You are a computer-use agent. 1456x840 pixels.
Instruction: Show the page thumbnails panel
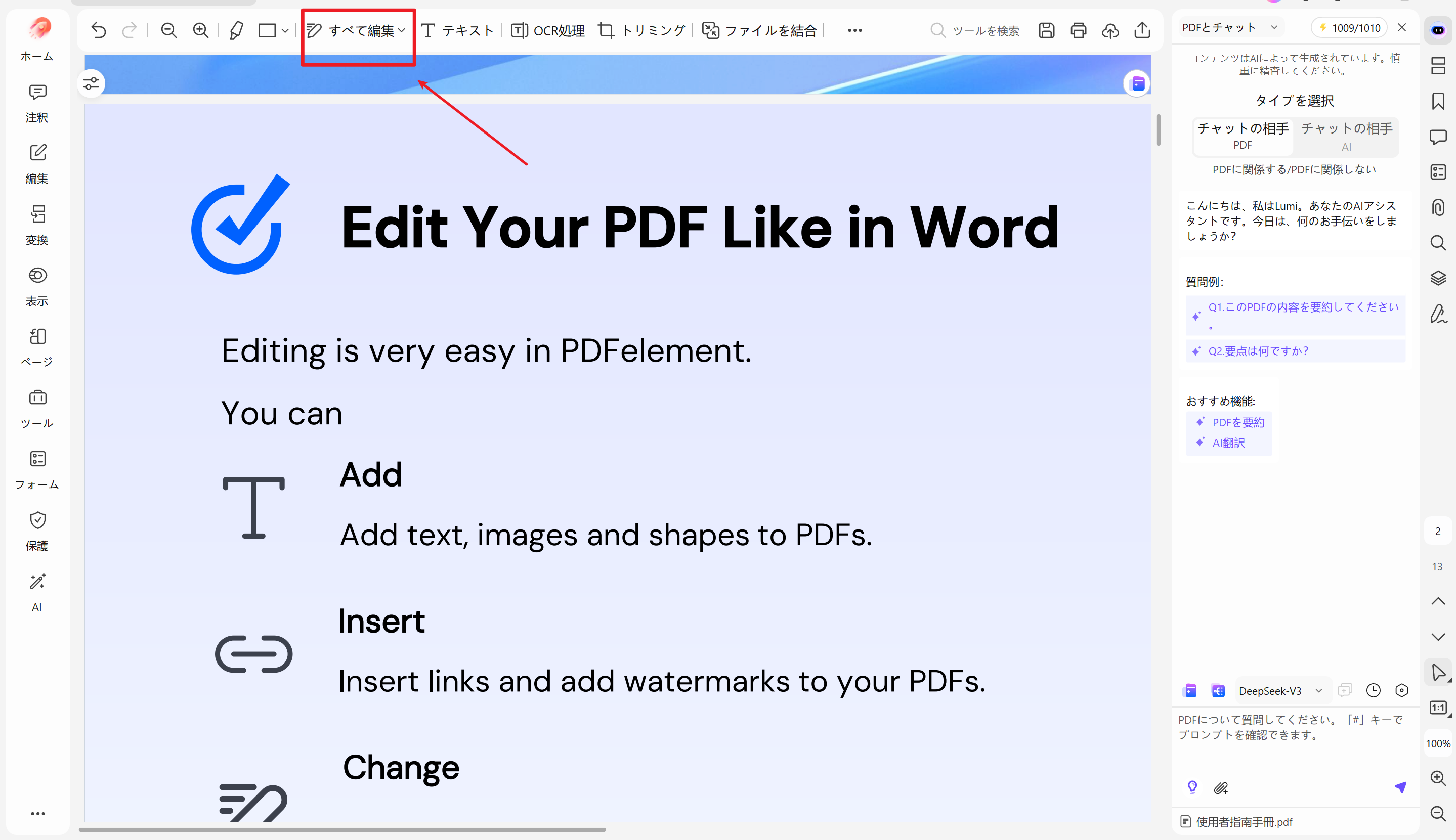click(1437, 66)
